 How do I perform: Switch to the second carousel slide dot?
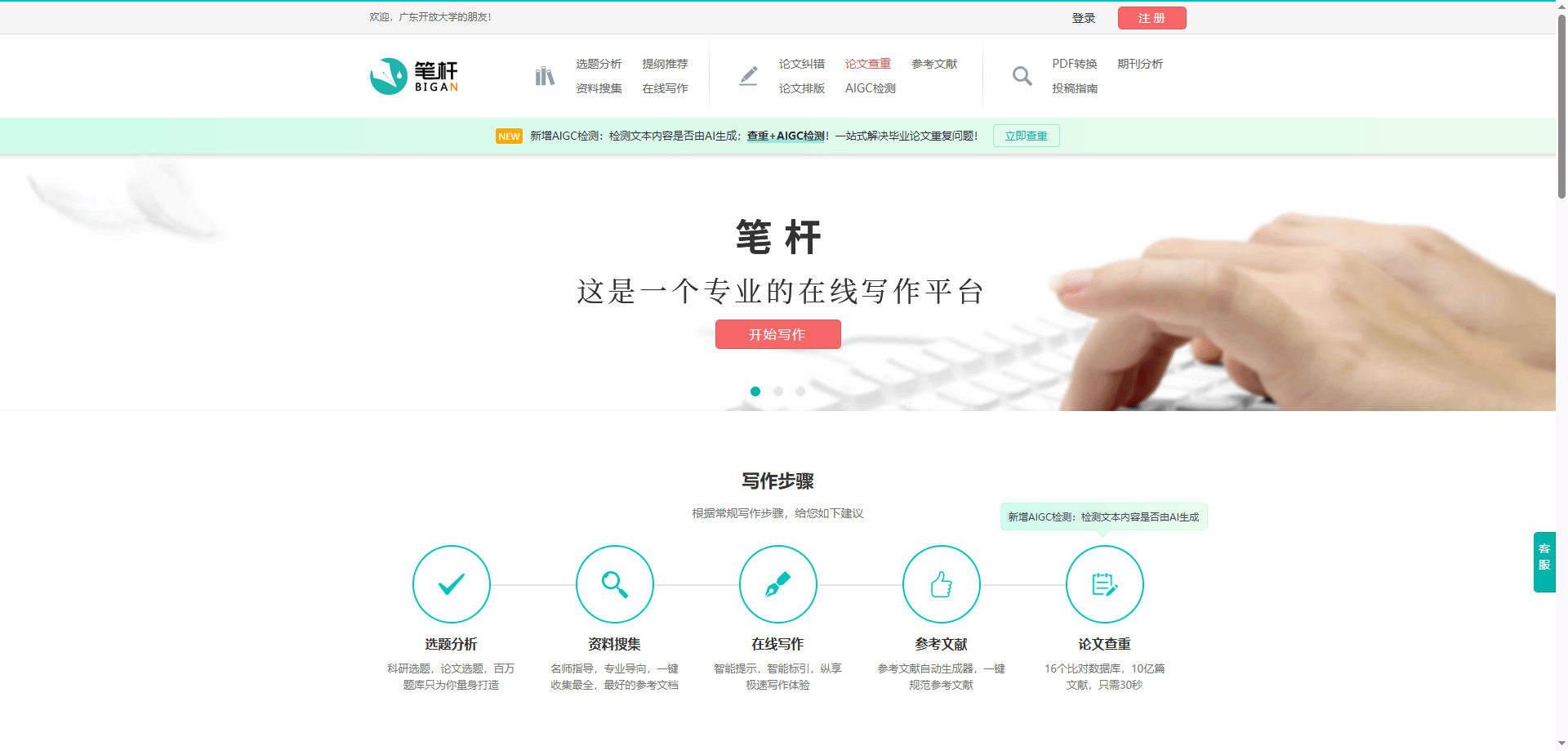point(778,391)
